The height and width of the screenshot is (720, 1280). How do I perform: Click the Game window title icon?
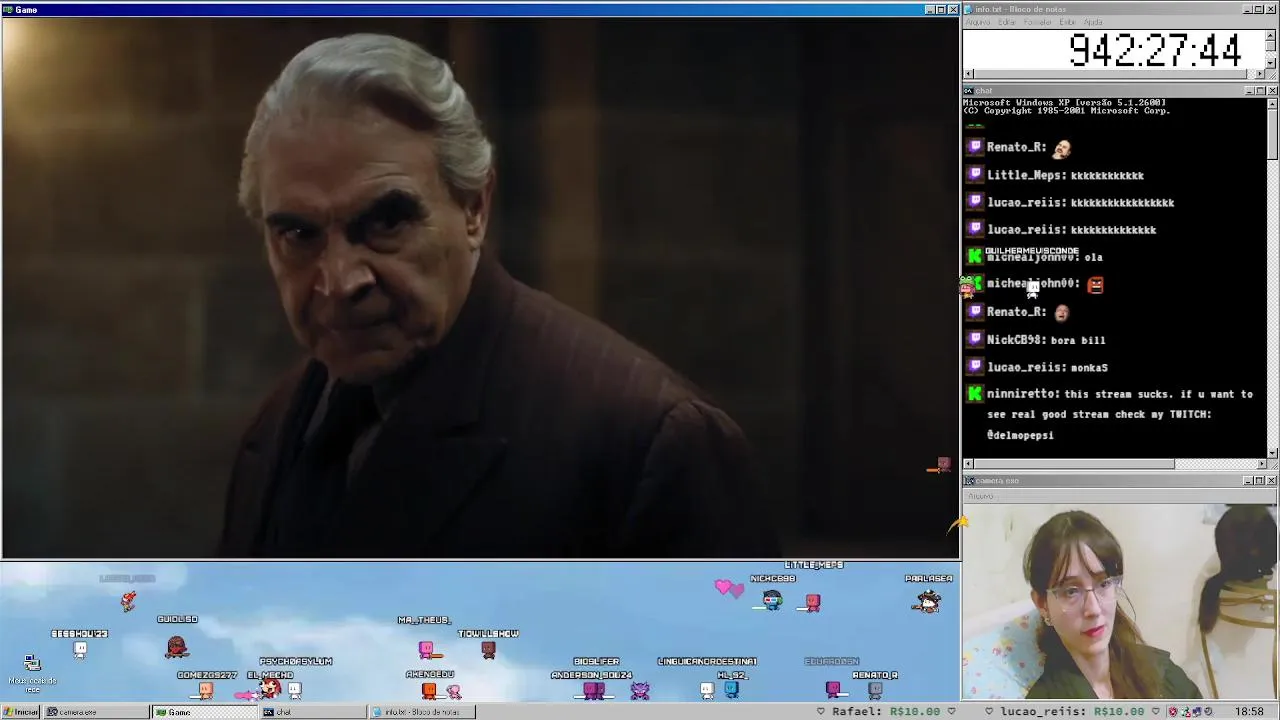point(8,9)
